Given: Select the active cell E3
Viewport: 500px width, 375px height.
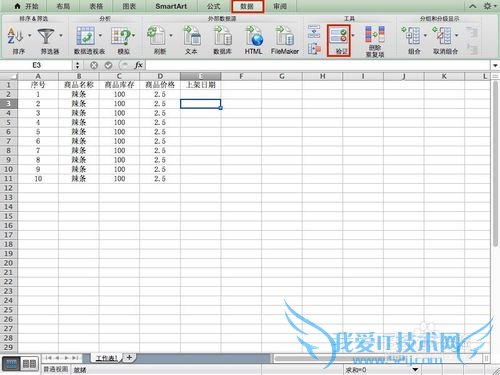Looking at the screenshot, I should click(x=201, y=104).
